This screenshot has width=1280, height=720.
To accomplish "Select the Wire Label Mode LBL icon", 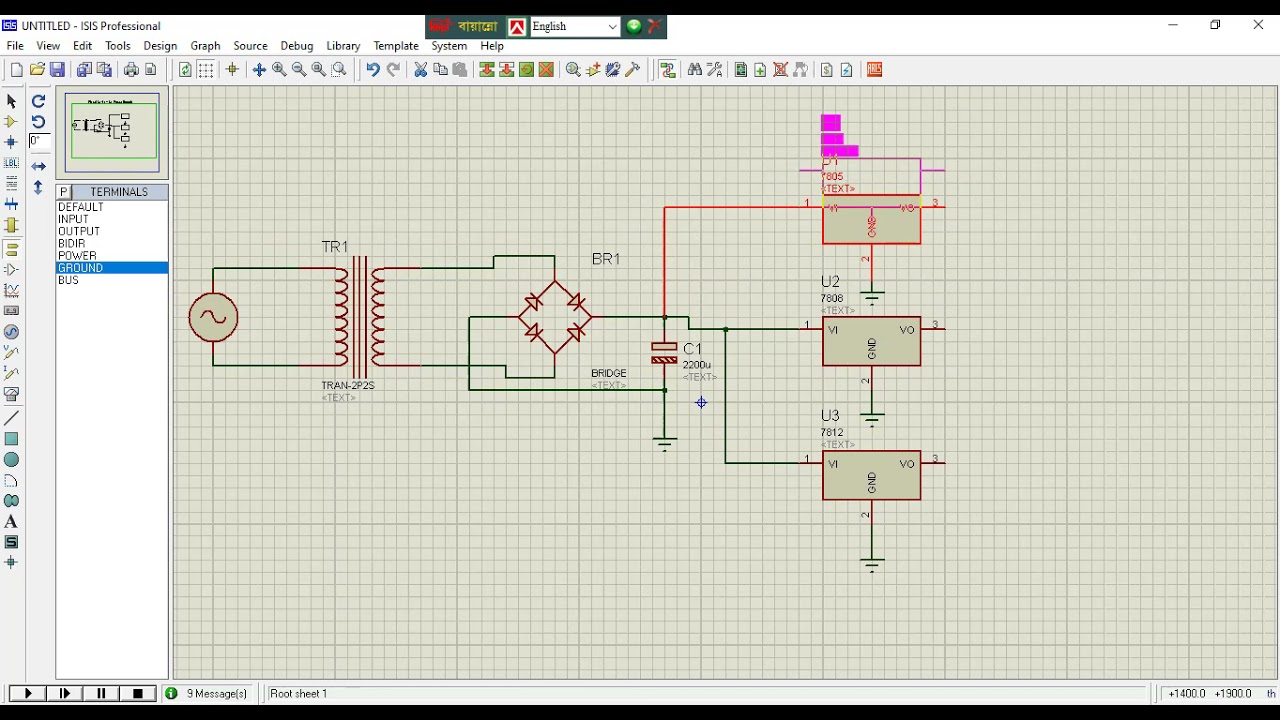I will 12,163.
